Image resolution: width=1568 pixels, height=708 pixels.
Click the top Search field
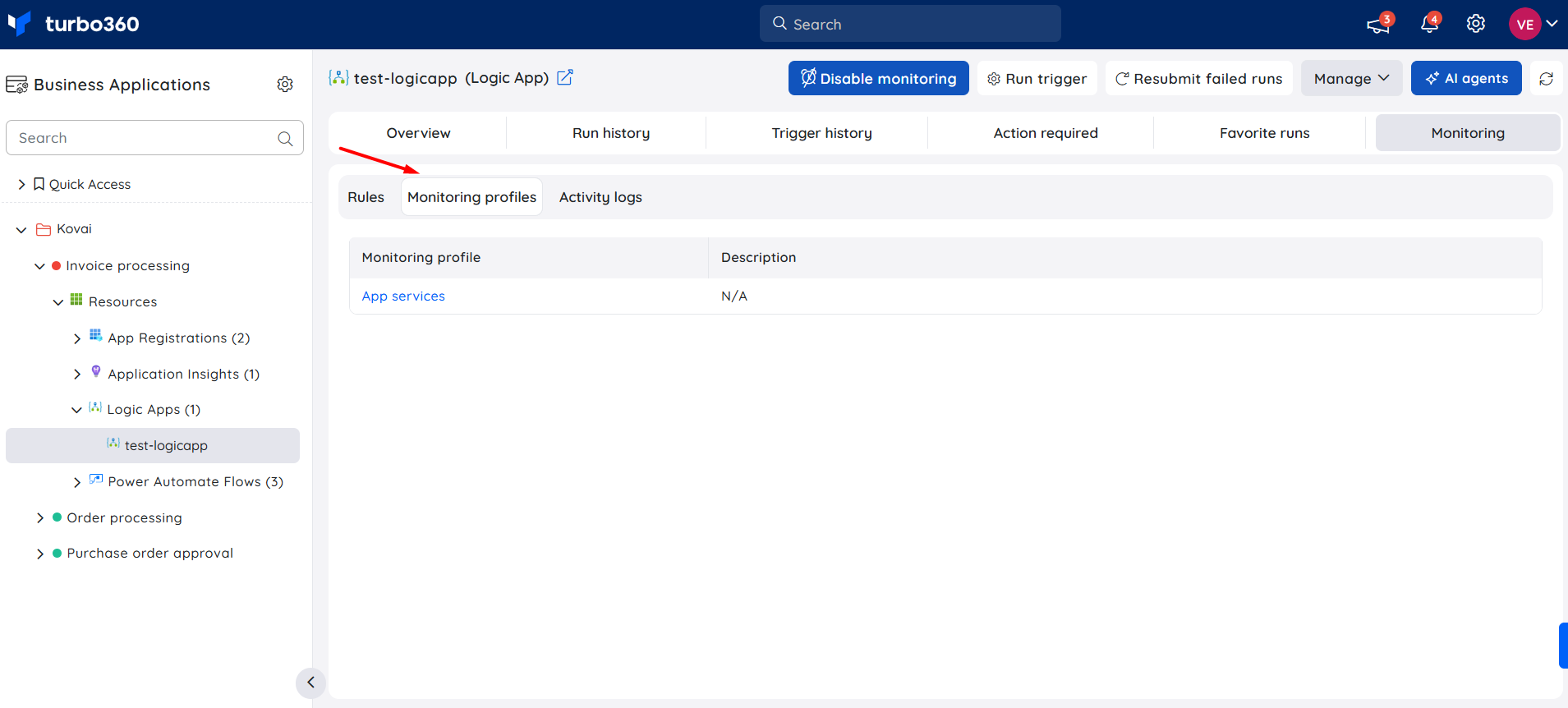click(x=910, y=24)
